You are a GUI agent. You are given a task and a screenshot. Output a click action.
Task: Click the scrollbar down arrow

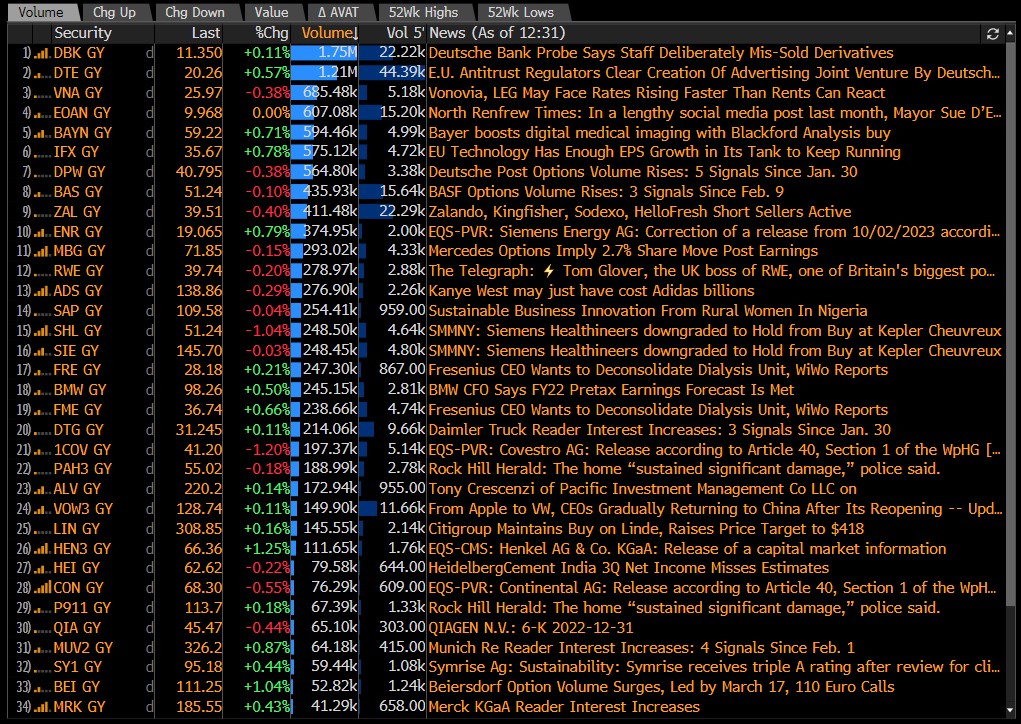[x=1011, y=710]
